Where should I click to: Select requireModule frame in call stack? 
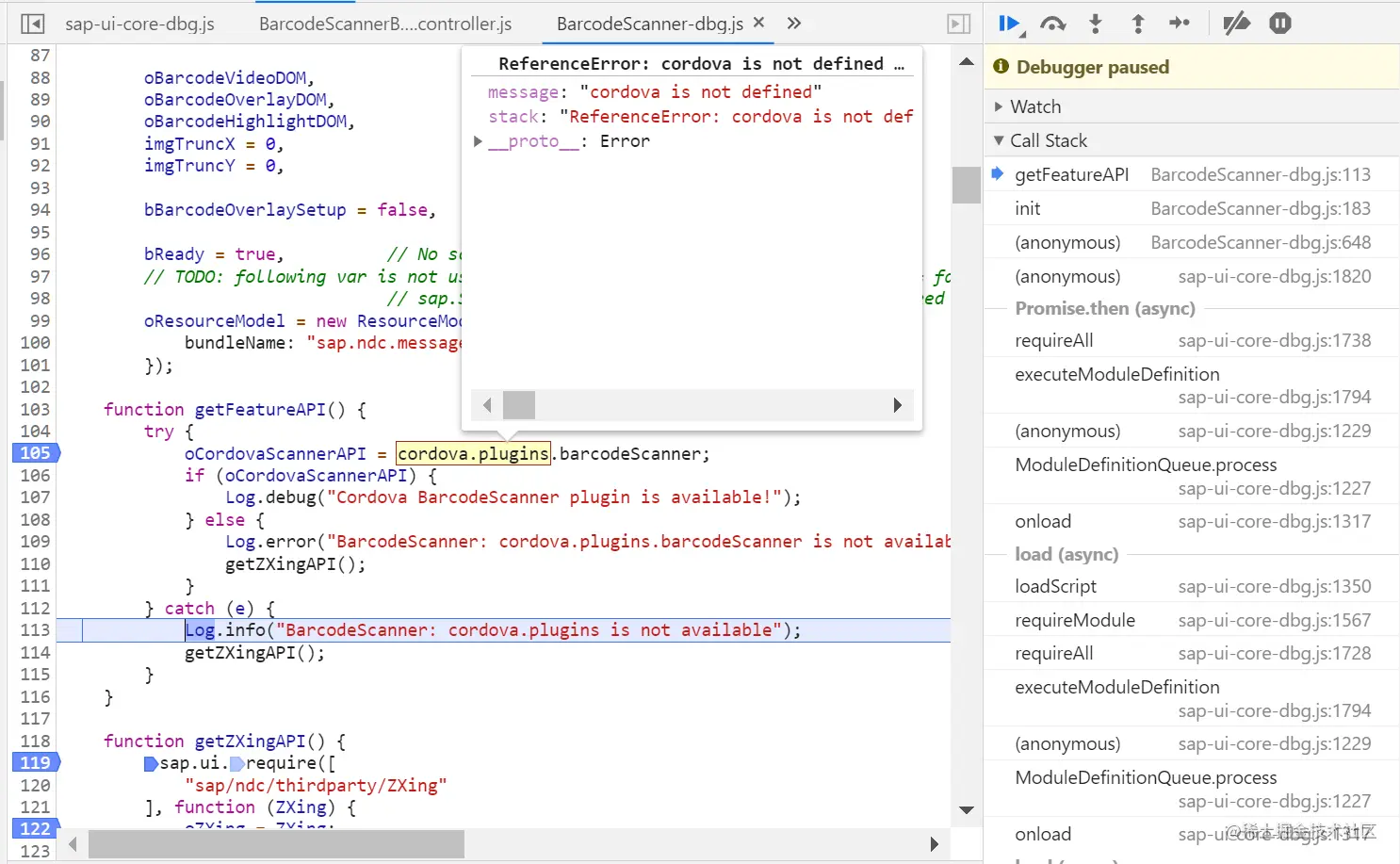click(1192, 620)
